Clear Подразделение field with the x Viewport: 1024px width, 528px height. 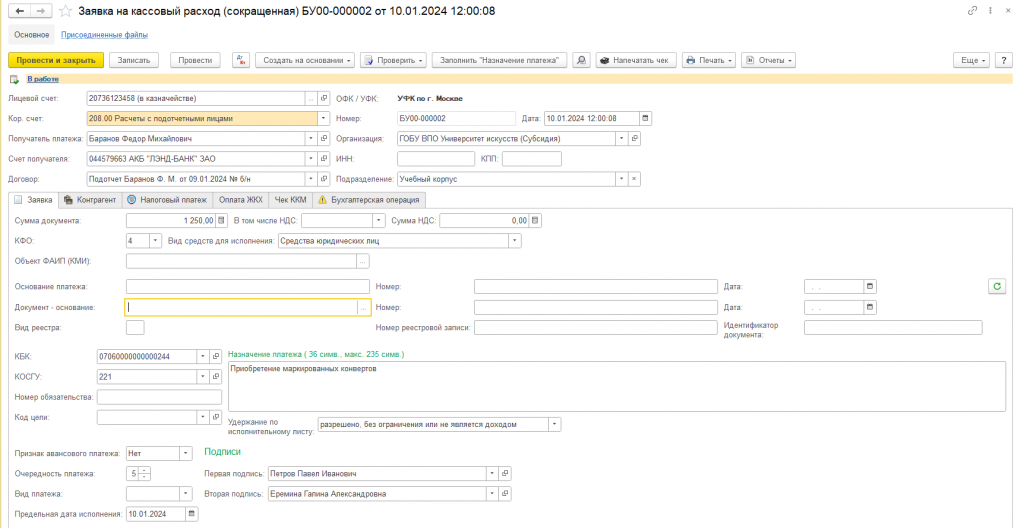click(634, 179)
